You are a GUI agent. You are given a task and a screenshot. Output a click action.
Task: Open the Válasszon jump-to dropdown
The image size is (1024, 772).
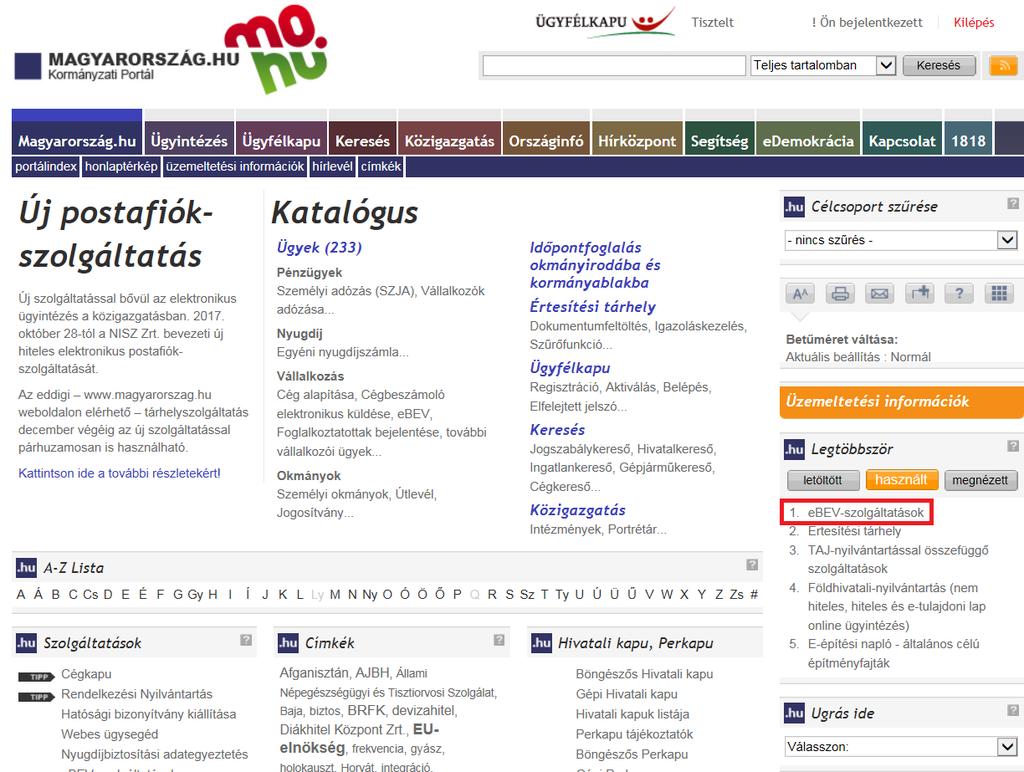tap(901, 747)
